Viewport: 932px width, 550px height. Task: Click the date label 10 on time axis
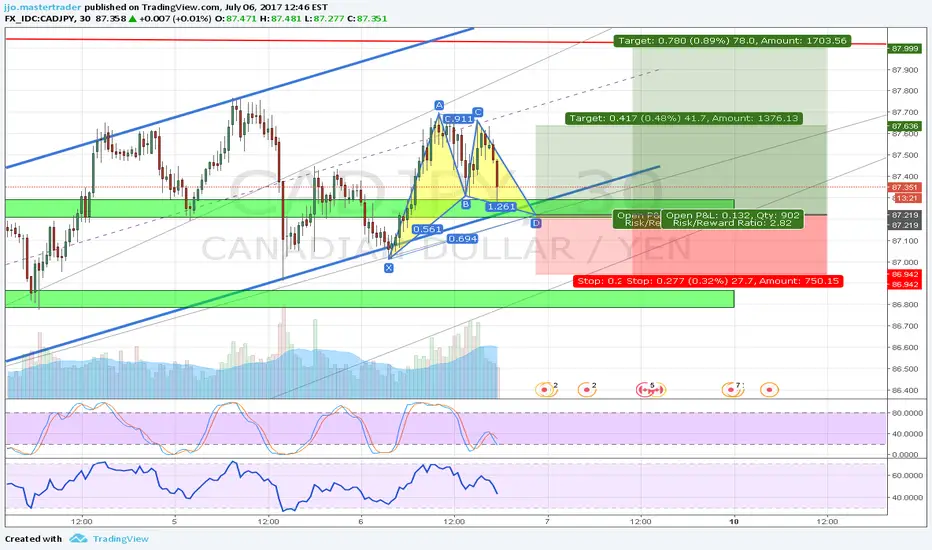point(734,521)
